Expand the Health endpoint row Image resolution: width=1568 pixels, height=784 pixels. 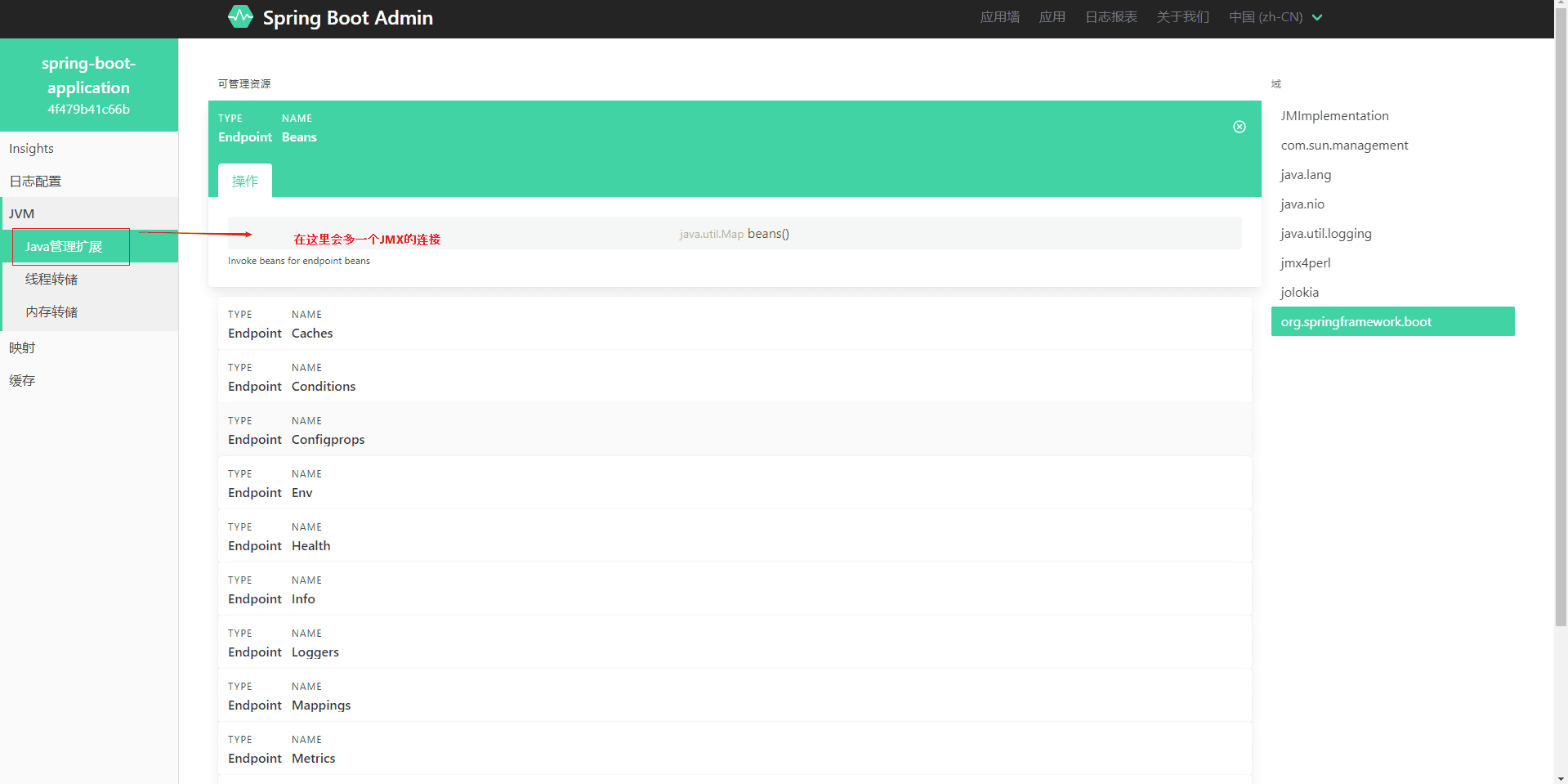point(734,537)
